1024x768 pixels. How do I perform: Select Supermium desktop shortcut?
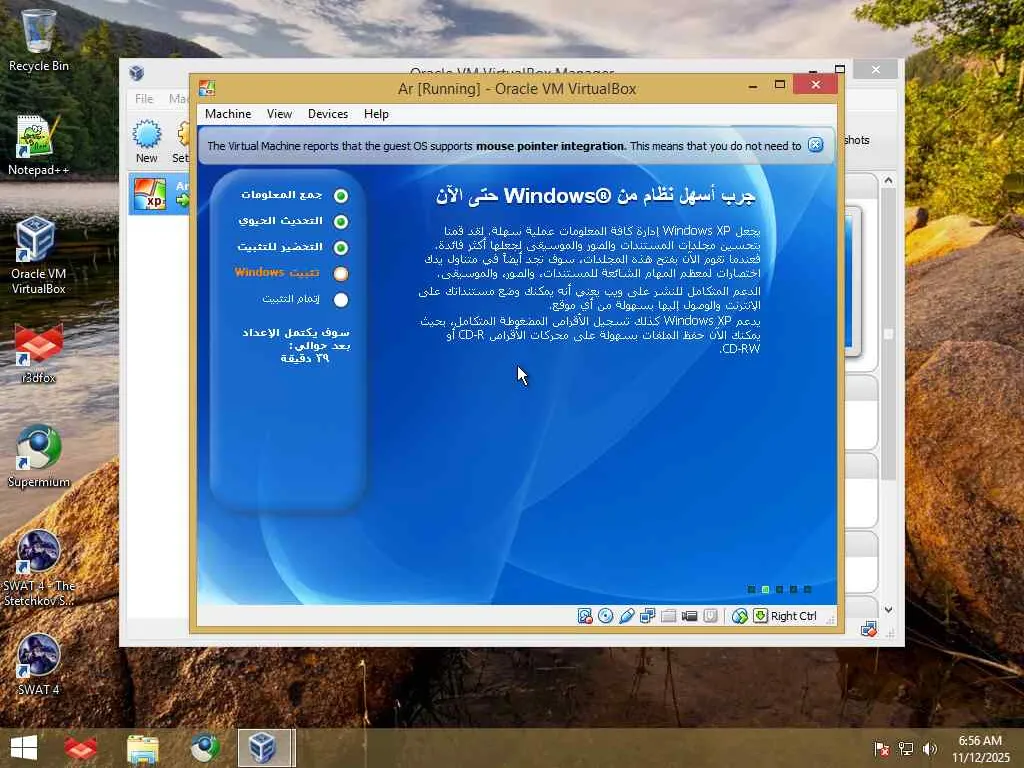pyautogui.click(x=39, y=456)
